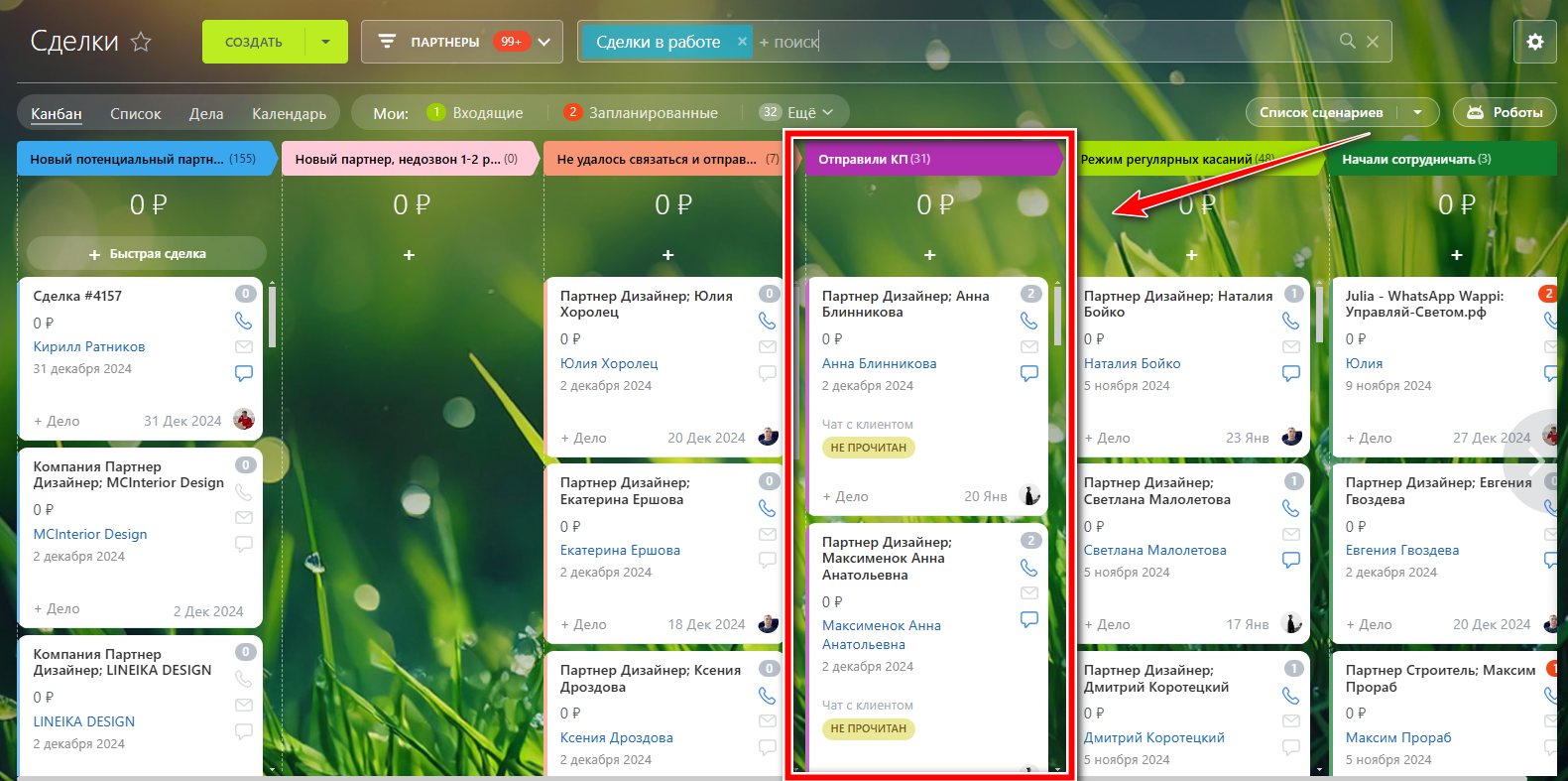Open contact link Максим Прораб
The height and width of the screenshot is (781, 1568).
pos(1398,737)
